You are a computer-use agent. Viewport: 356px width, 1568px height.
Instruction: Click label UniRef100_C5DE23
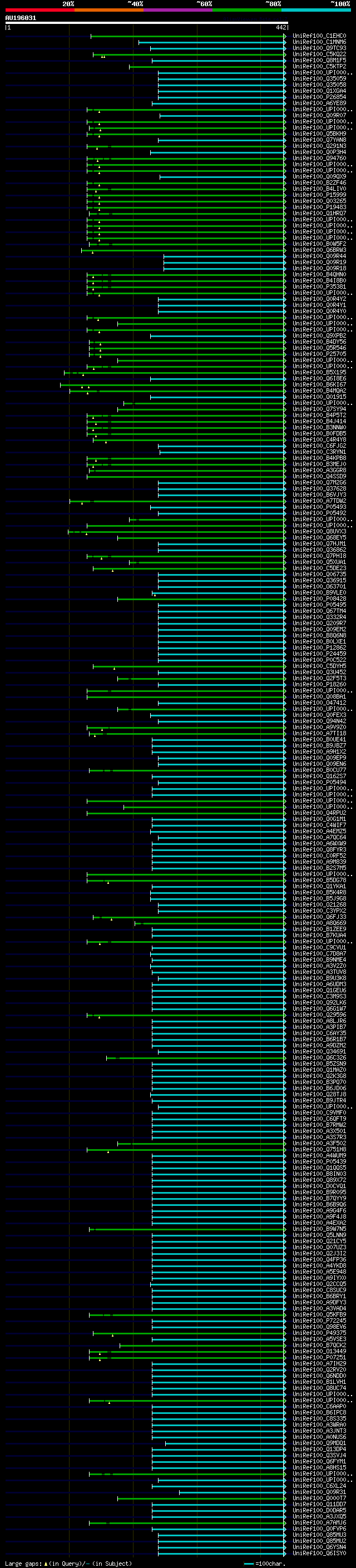(319, 568)
